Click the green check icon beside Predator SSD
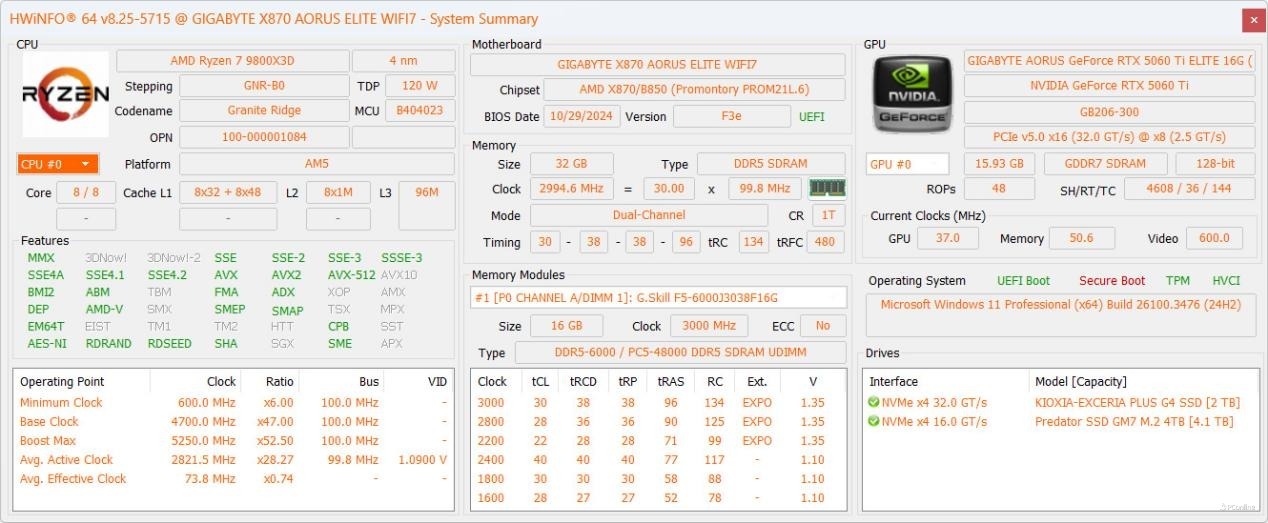 874,421
